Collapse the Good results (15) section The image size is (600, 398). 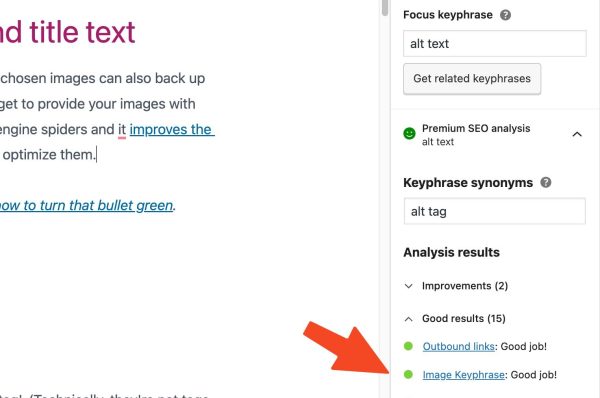[x=409, y=318]
